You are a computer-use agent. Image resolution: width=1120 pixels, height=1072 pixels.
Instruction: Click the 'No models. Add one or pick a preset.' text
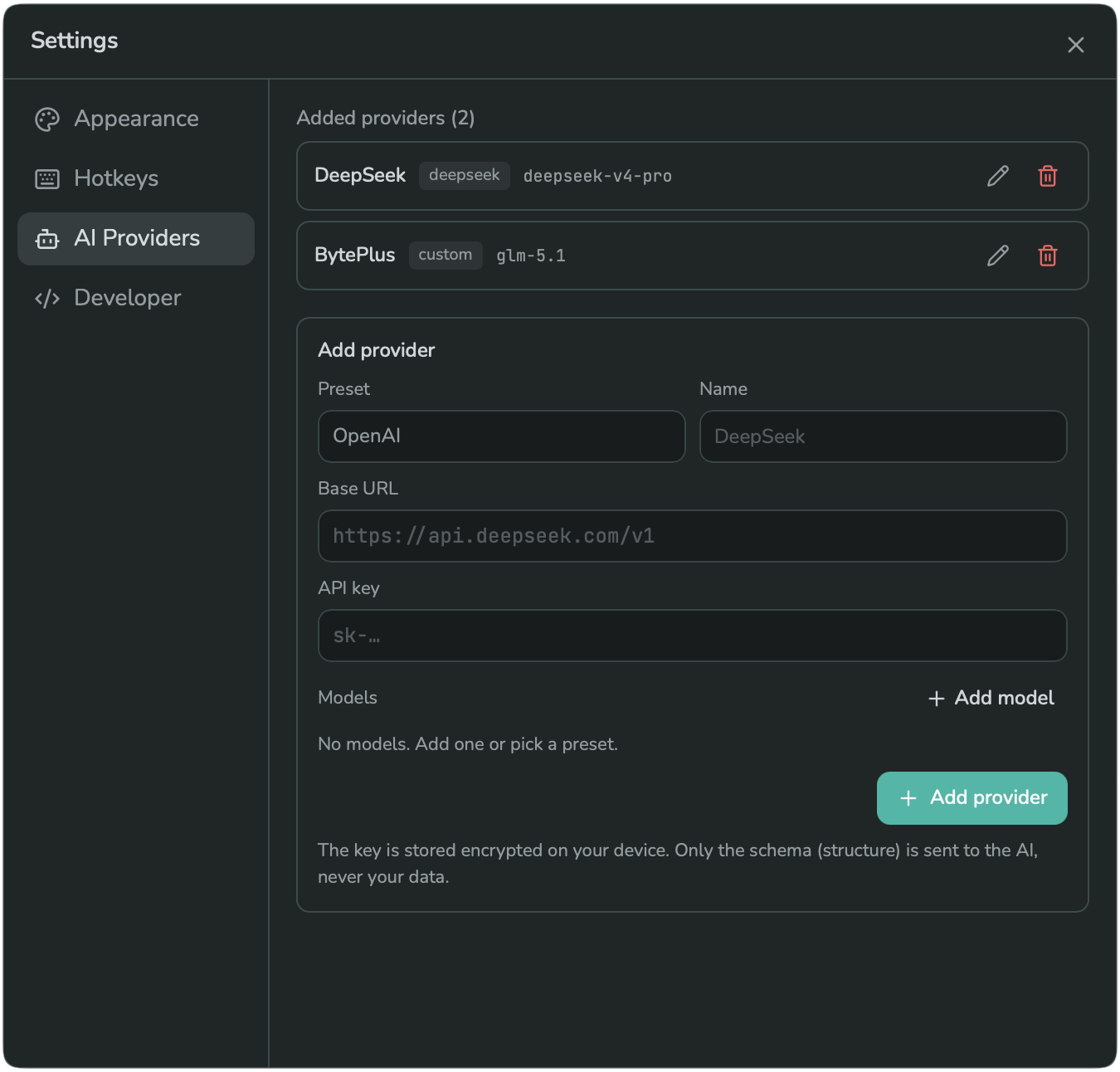pos(468,744)
